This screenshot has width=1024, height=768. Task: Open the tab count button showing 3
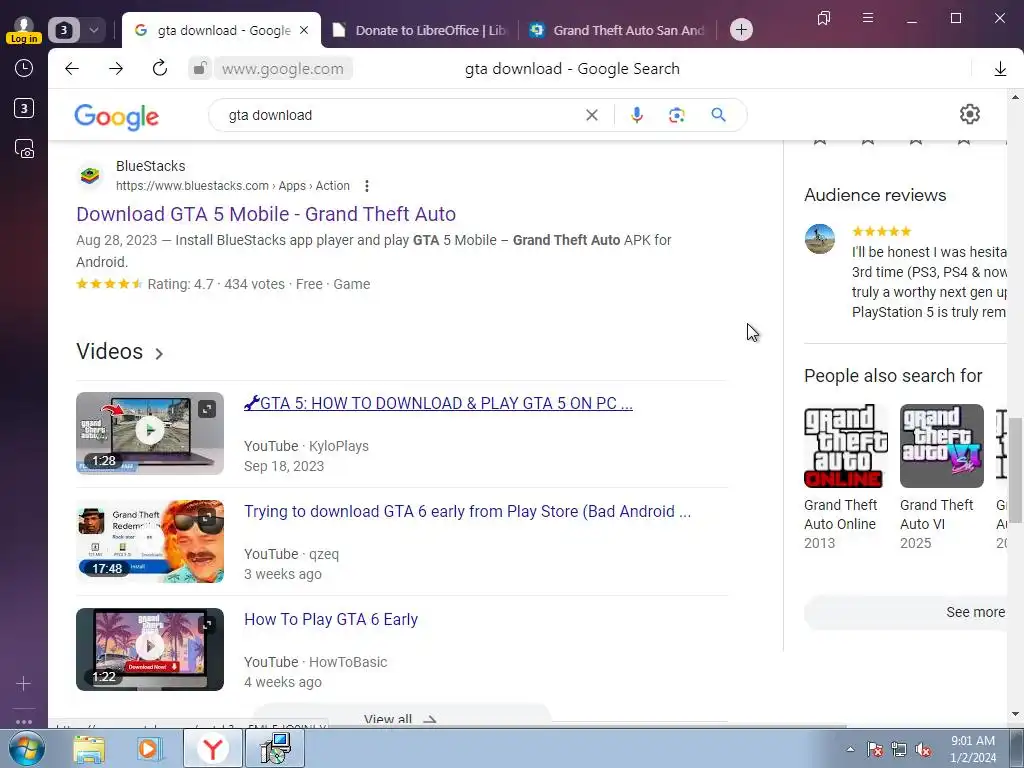tap(63, 30)
